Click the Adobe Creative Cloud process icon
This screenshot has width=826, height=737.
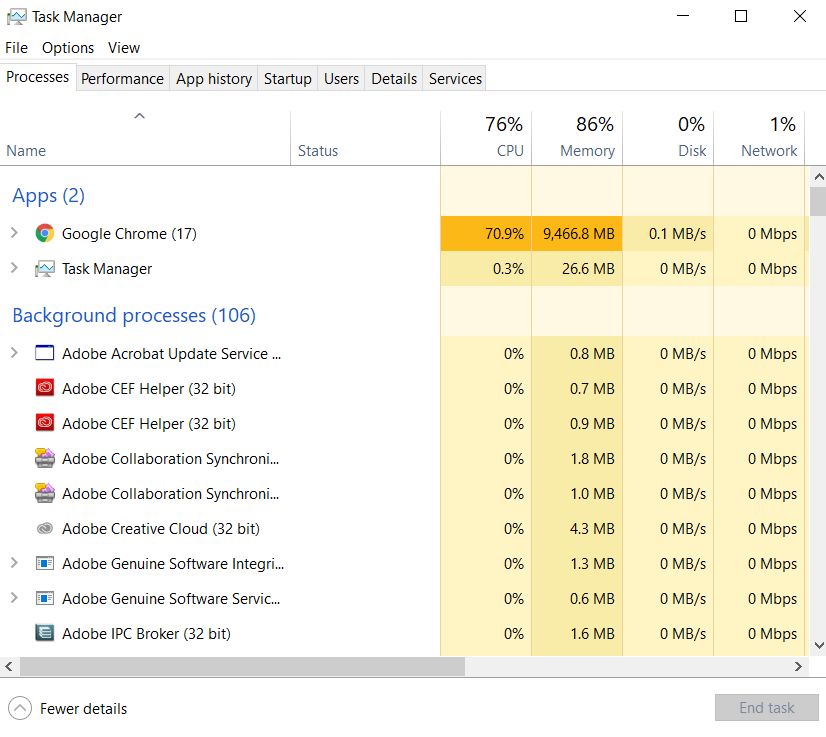44,529
